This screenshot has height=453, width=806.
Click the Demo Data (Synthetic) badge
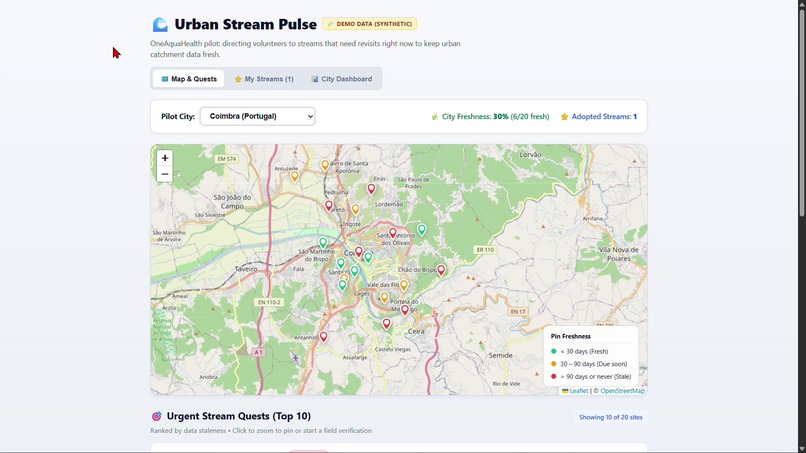(x=370, y=24)
